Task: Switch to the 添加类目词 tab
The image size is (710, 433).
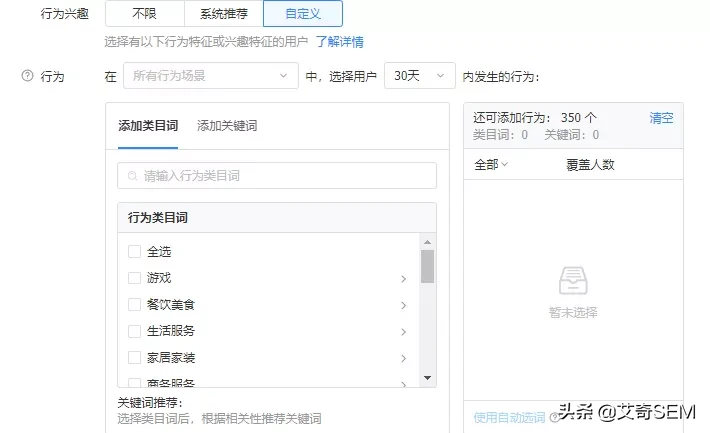Action: 148,125
